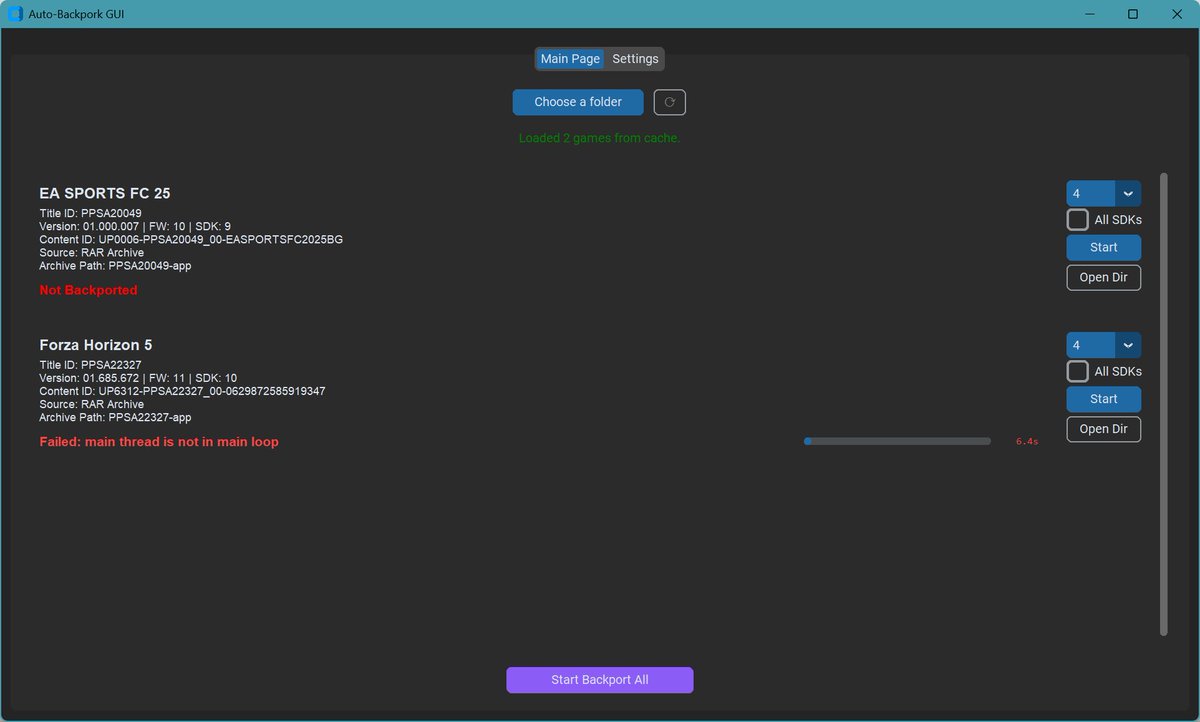The image size is (1200, 722).
Task: Click the Failed: main thread error message
Action: coord(159,442)
